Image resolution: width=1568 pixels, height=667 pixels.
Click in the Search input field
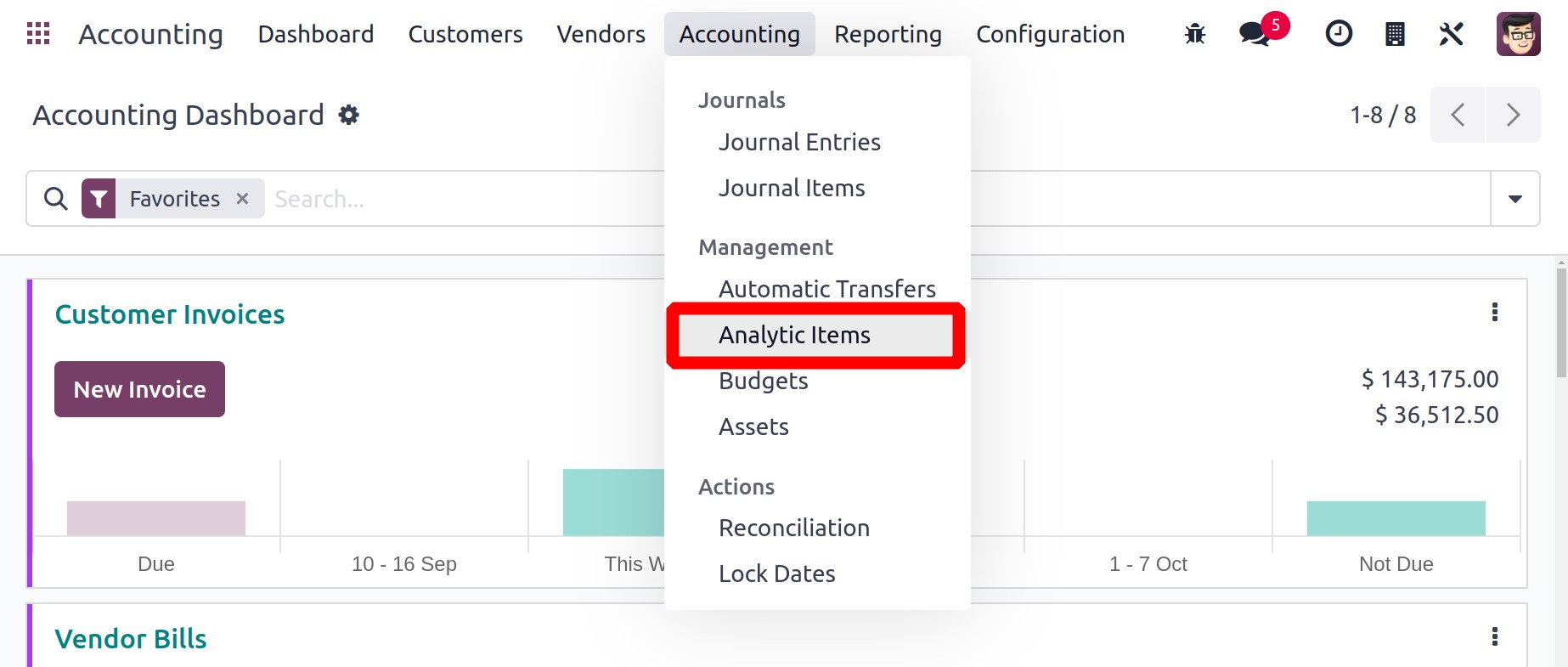pyautogui.click(x=459, y=199)
